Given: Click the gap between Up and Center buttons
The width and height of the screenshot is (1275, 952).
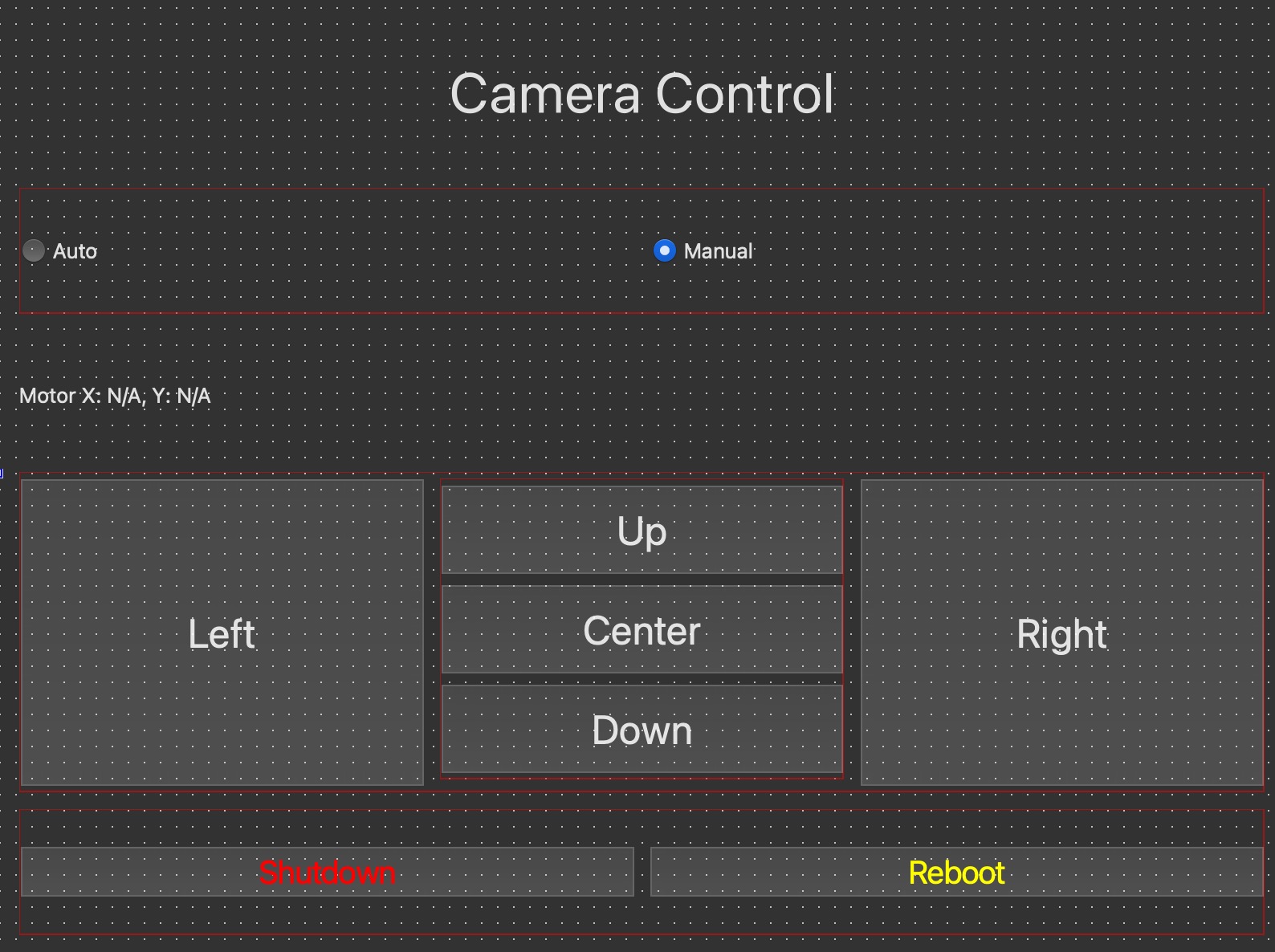Looking at the screenshot, I should coord(642,580).
